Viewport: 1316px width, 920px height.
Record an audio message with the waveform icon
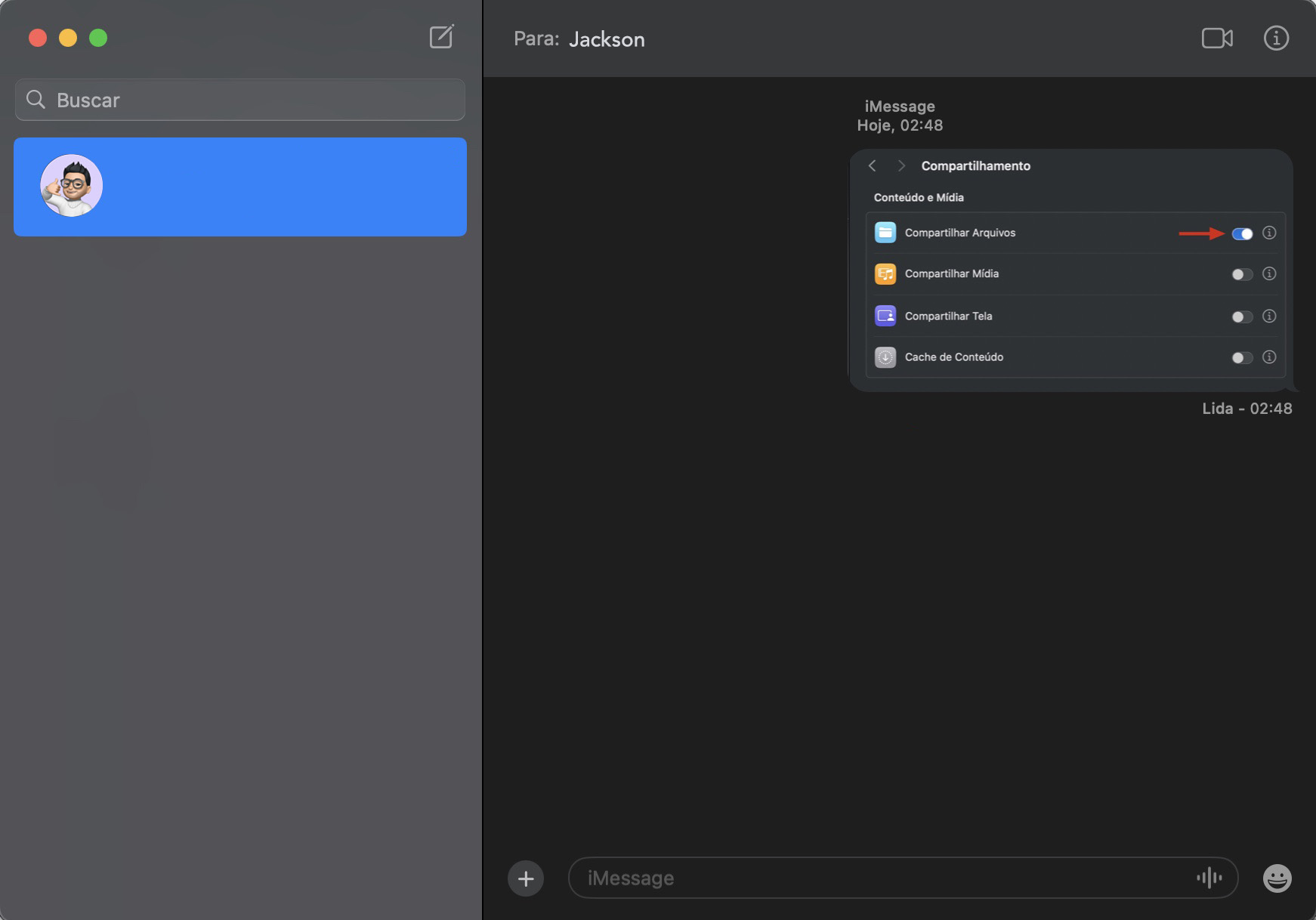tap(1209, 878)
